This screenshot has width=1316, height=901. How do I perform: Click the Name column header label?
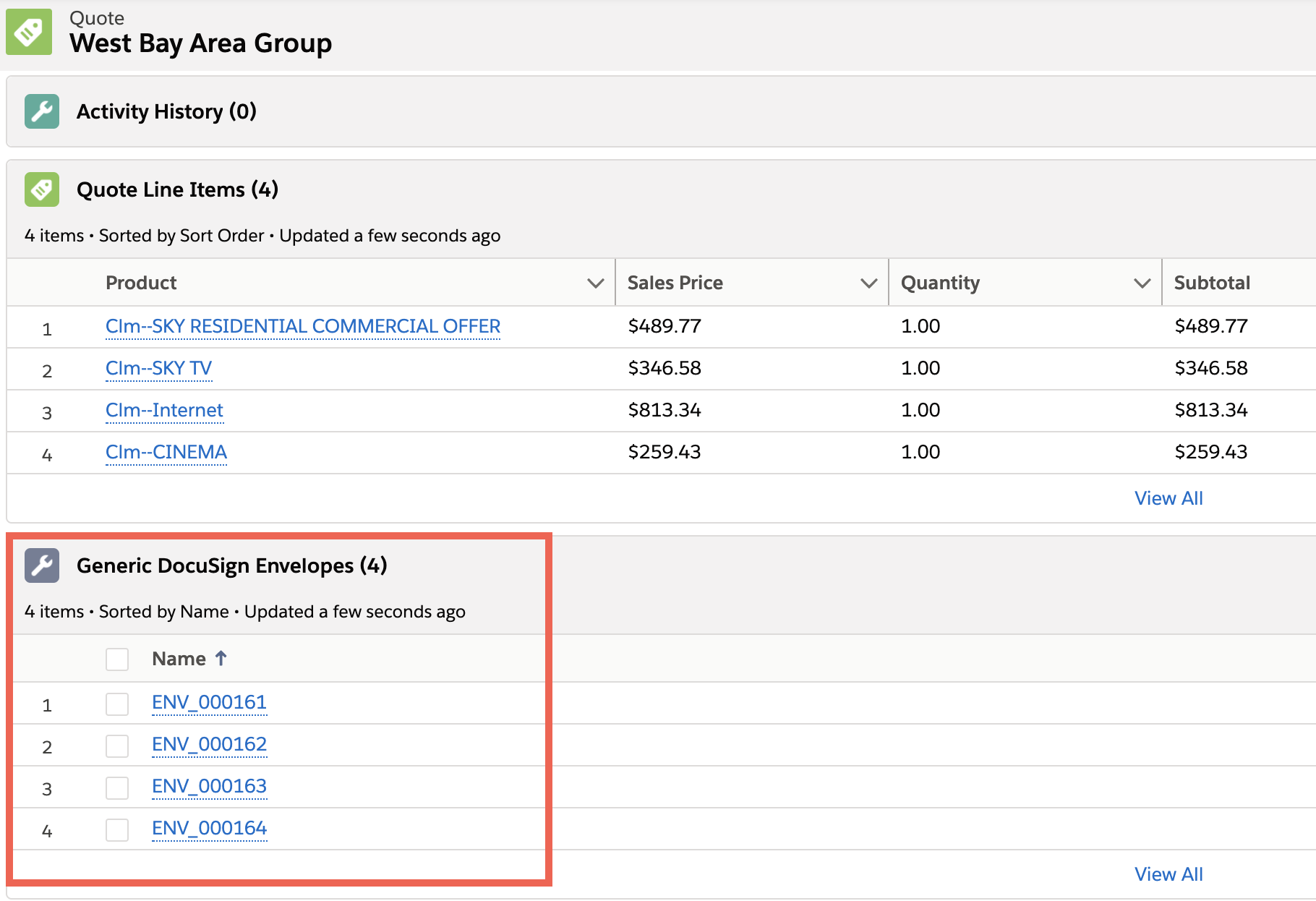179,659
